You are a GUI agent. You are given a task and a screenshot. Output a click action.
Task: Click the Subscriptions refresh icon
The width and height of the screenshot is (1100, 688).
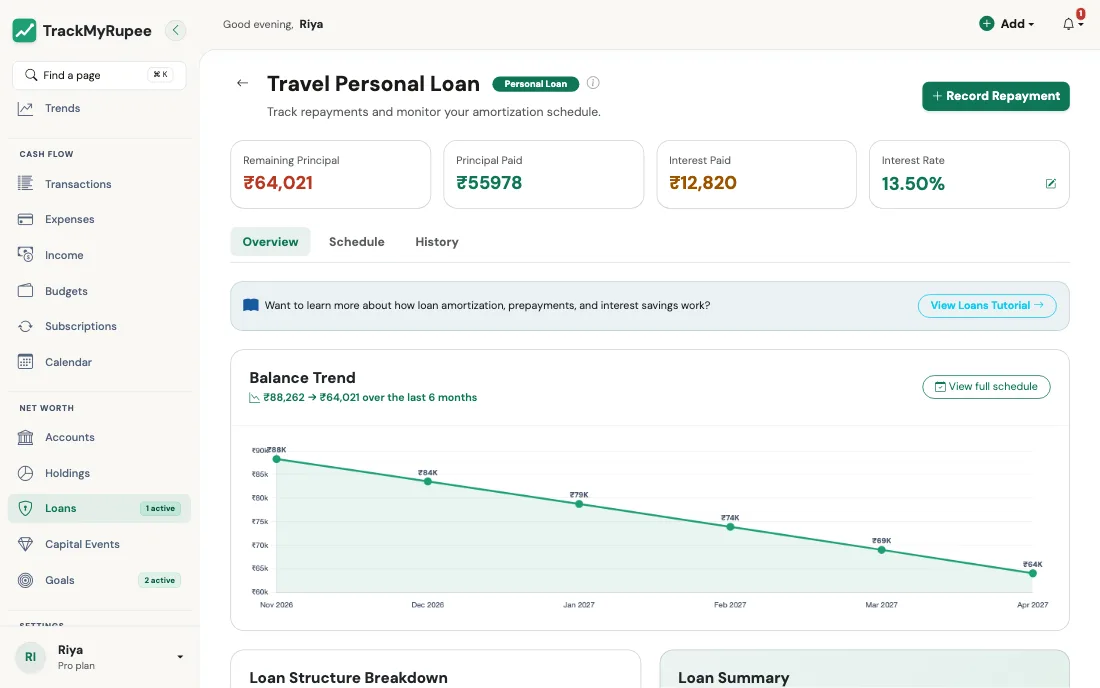[25, 326]
